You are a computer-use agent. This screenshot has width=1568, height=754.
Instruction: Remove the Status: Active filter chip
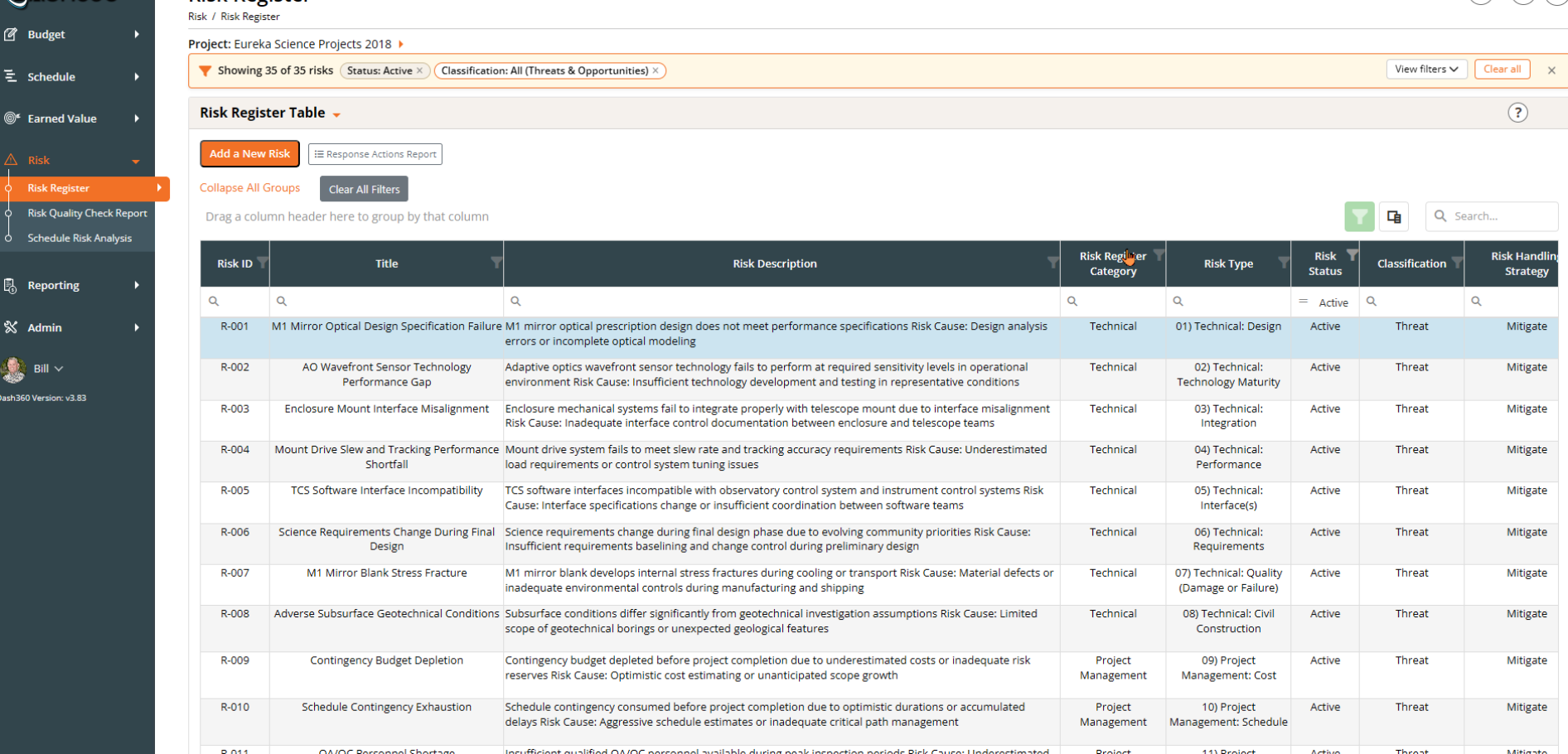coord(419,71)
